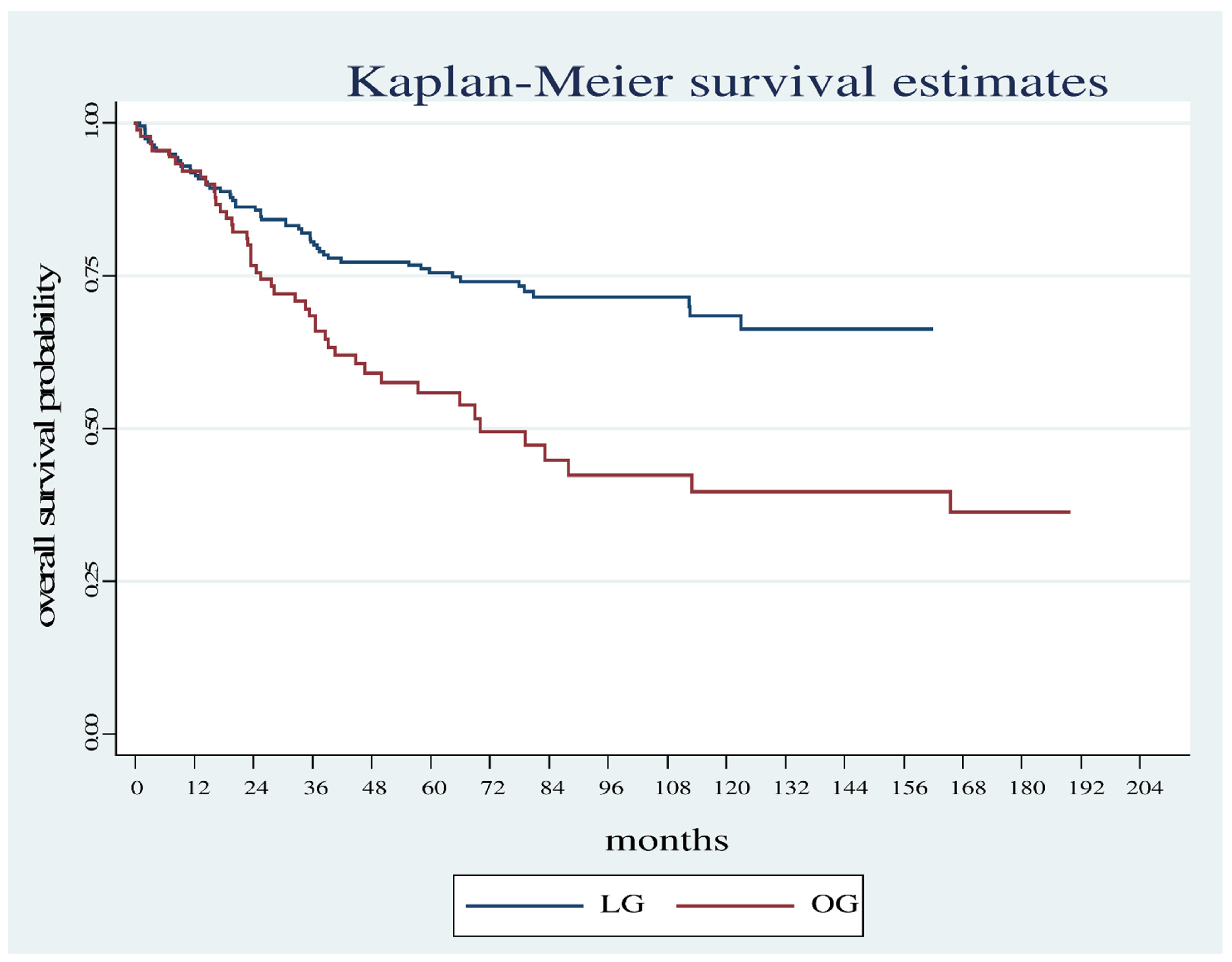Viewport: 1232px width, 962px height.
Task: Click the overall survival probability axis title
Action: pyautogui.click(x=47, y=445)
